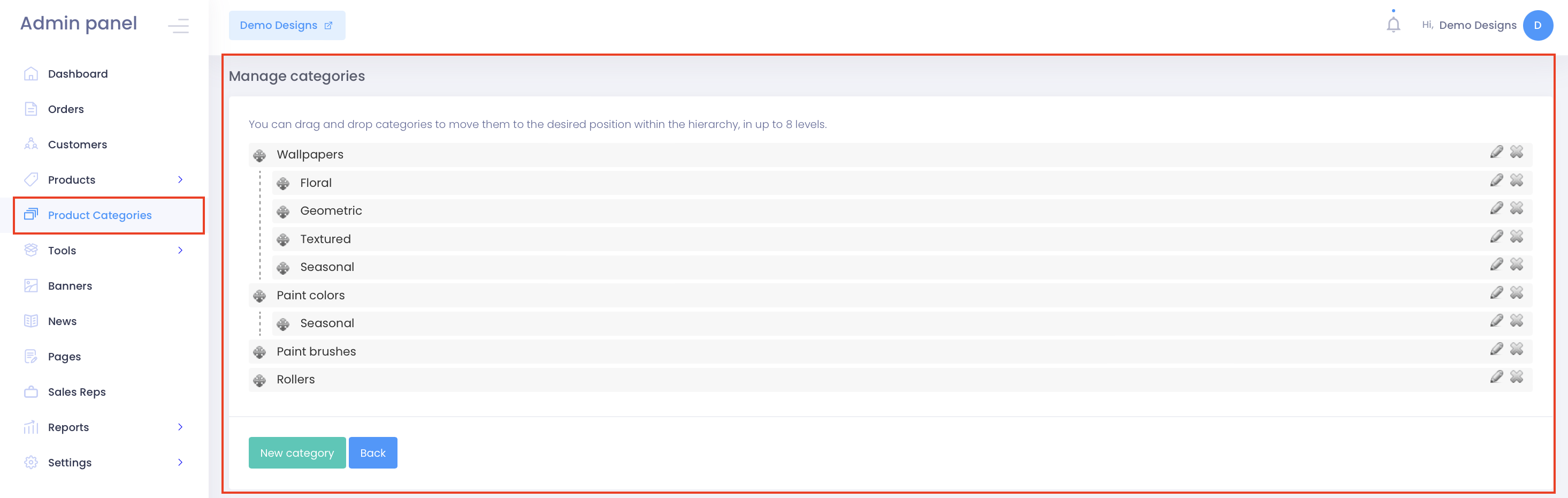Select the Textured category name
Viewport: 1568px width, 498px height.
[x=325, y=239]
